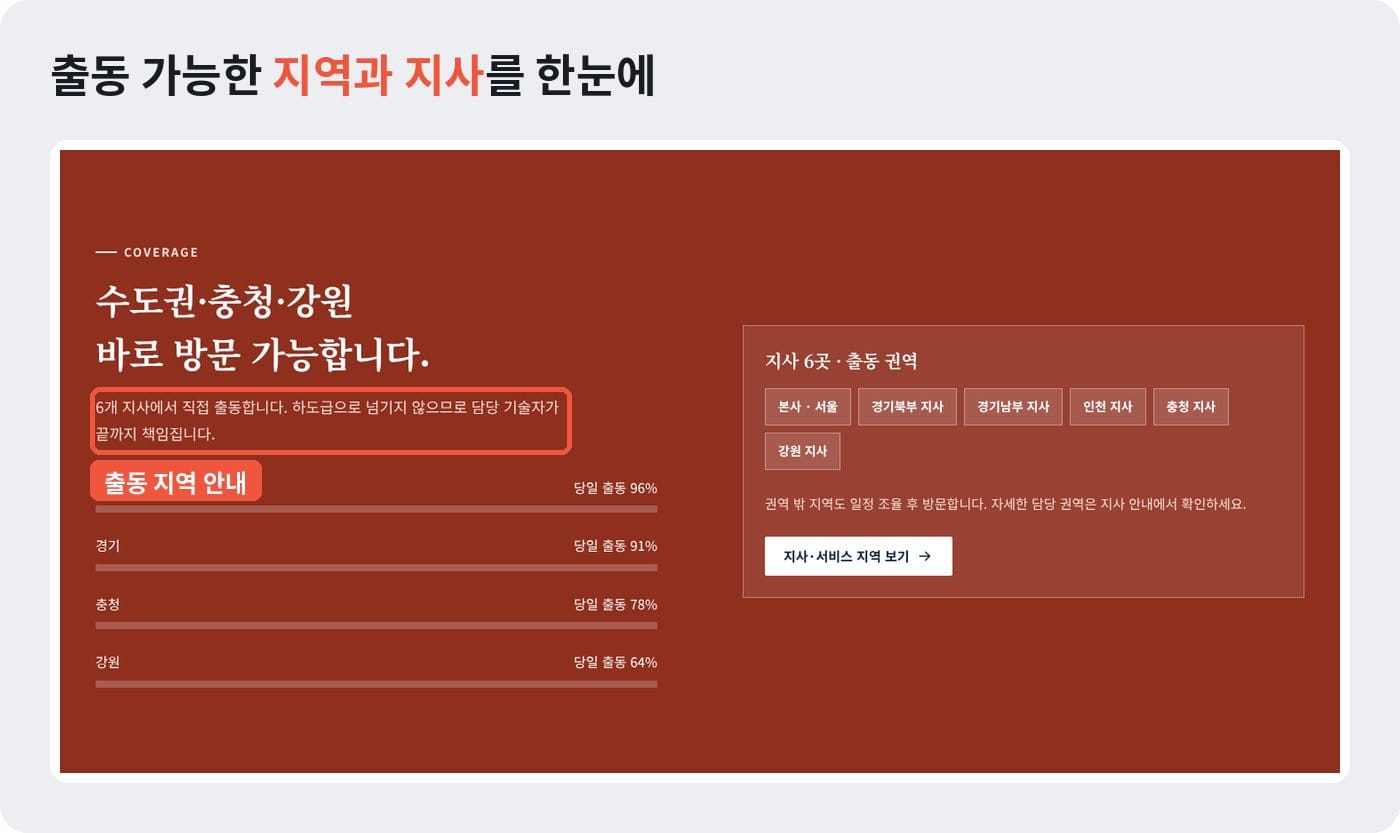Click the 본사 · 서울 branch chip
The image size is (1400, 833).
[807, 407]
